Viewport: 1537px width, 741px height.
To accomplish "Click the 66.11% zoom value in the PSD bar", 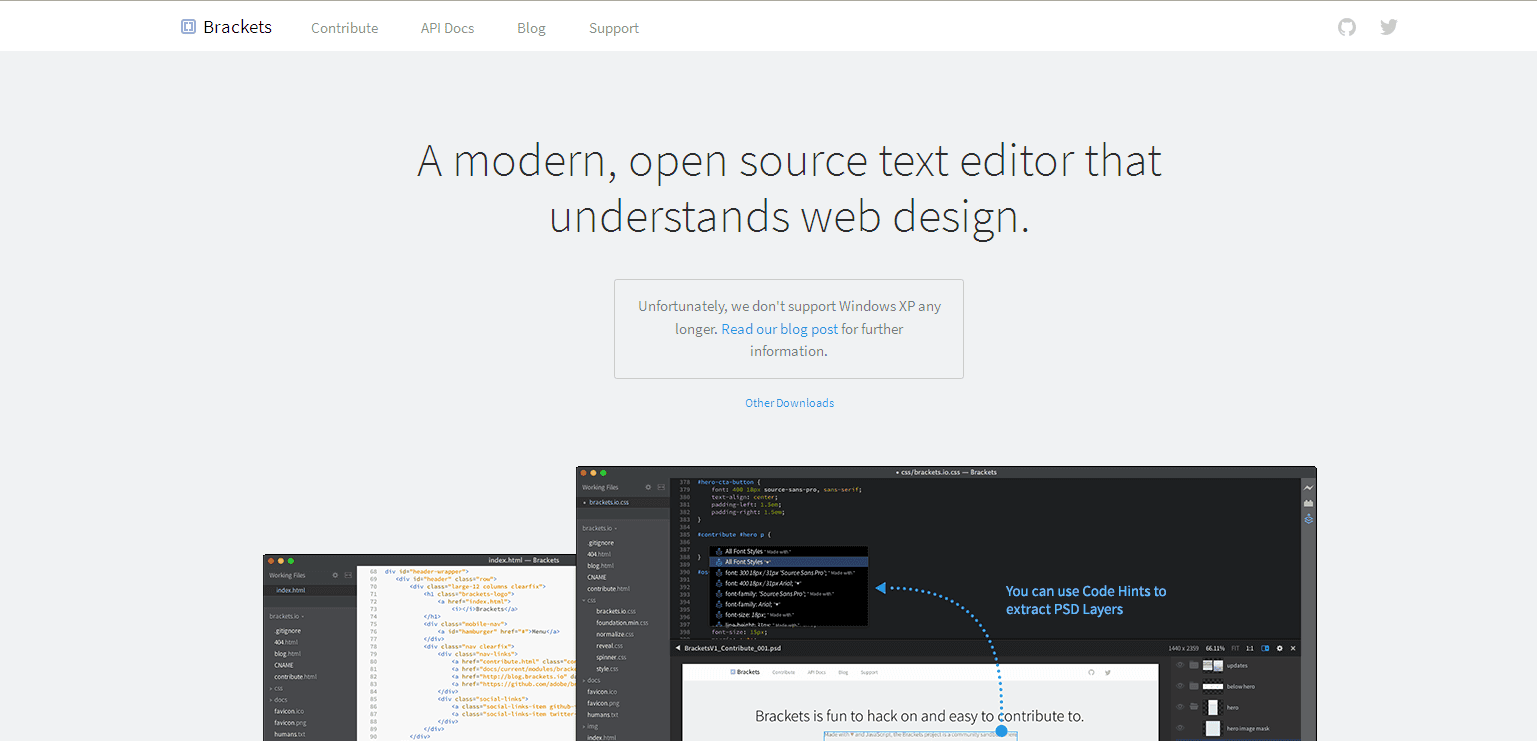I will pos(1215,648).
